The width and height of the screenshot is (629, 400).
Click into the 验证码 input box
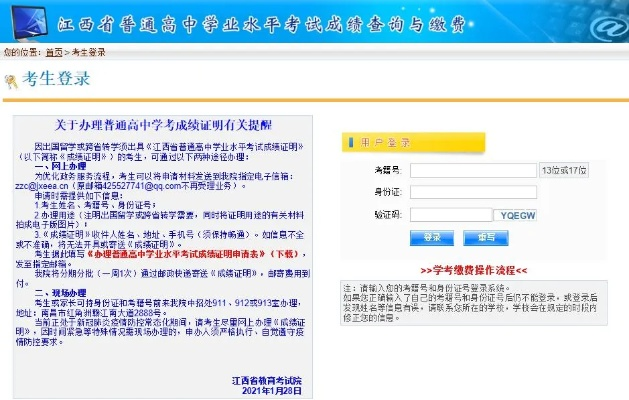(450, 215)
